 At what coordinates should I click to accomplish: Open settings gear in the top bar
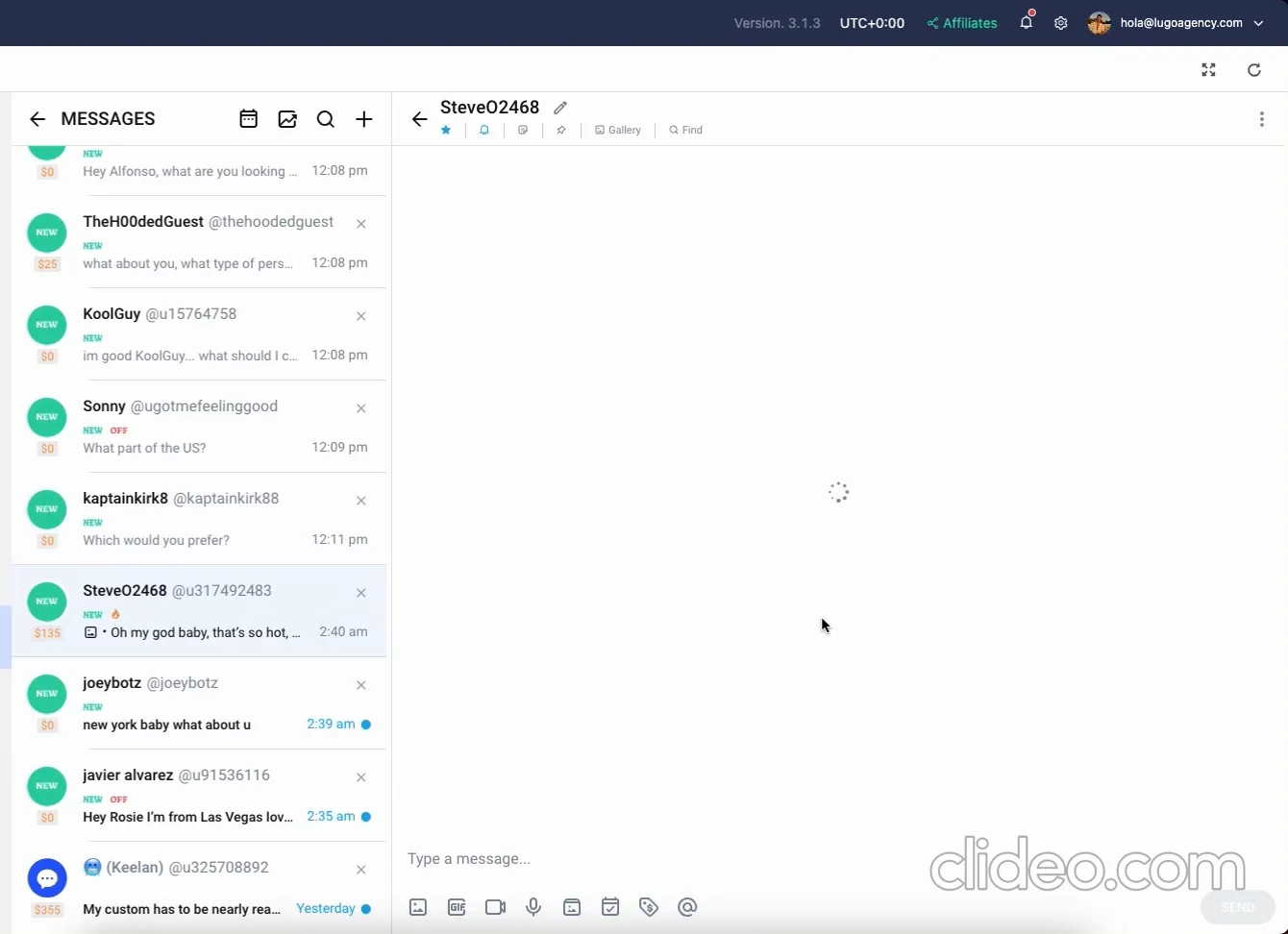pyautogui.click(x=1061, y=23)
